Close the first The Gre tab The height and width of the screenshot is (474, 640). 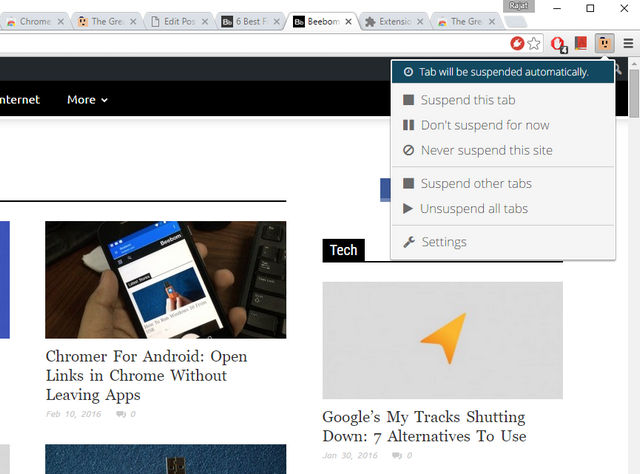pos(133,22)
